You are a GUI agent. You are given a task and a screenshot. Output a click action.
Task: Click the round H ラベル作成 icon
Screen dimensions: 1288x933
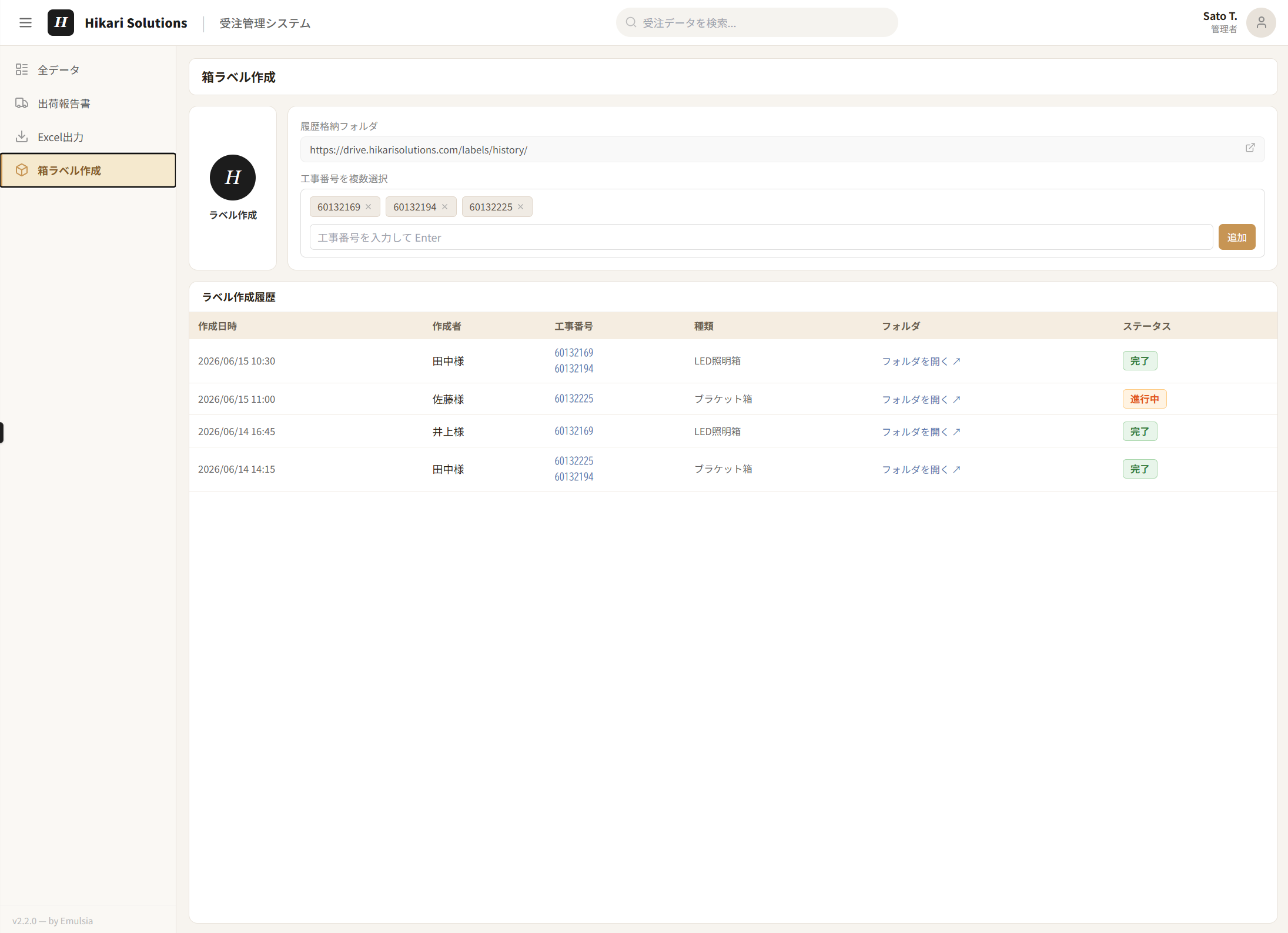pyautogui.click(x=233, y=178)
